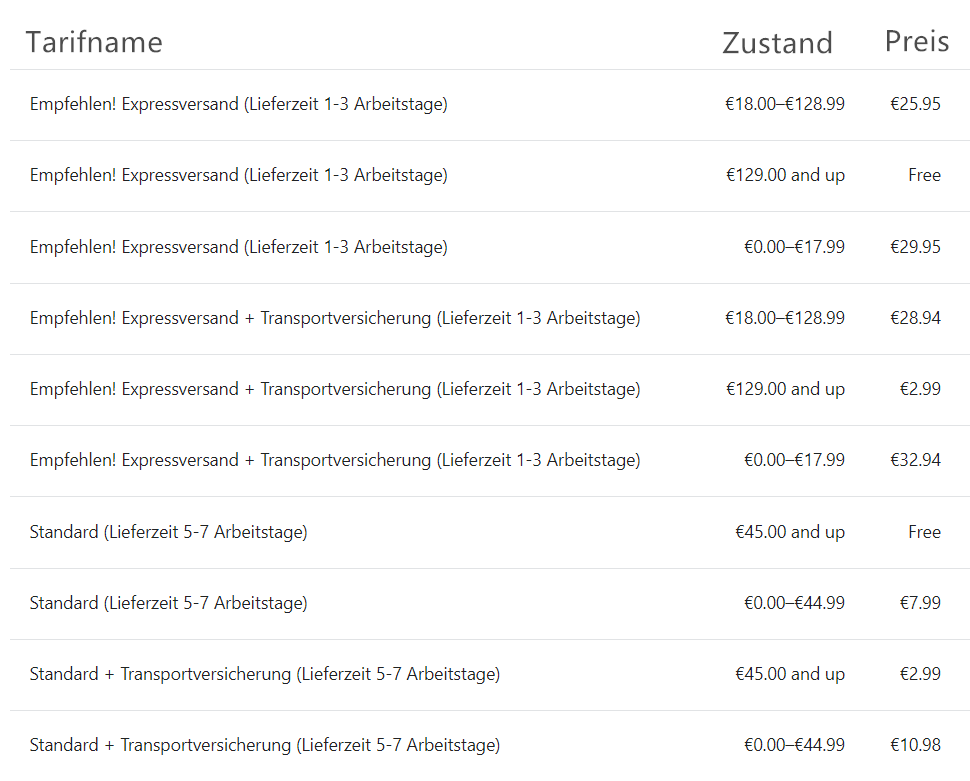Click the €32.94 price value
This screenshot has height=781, width=970.
(x=916, y=460)
